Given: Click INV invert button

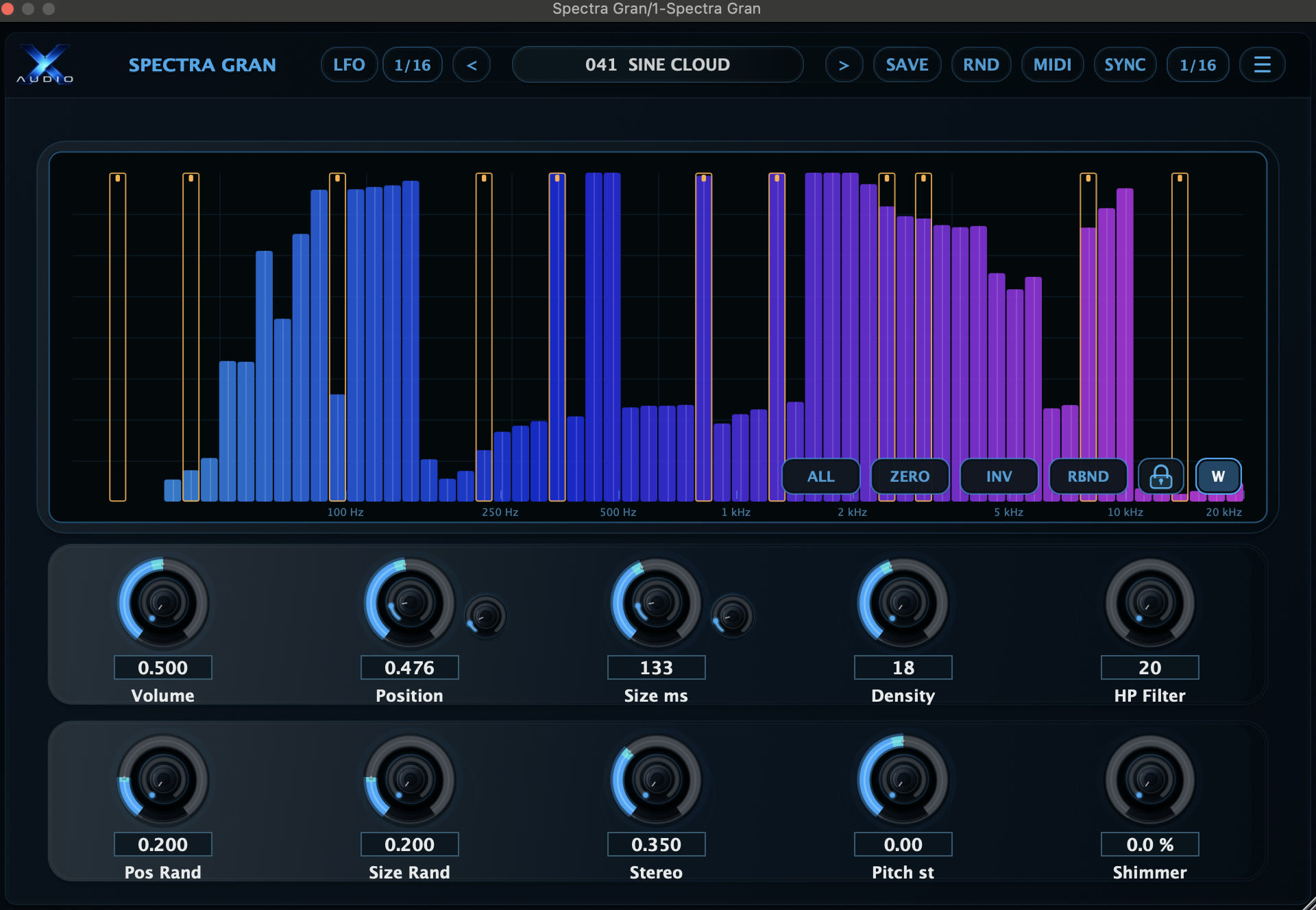Looking at the screenshot, I should (999, 476).
